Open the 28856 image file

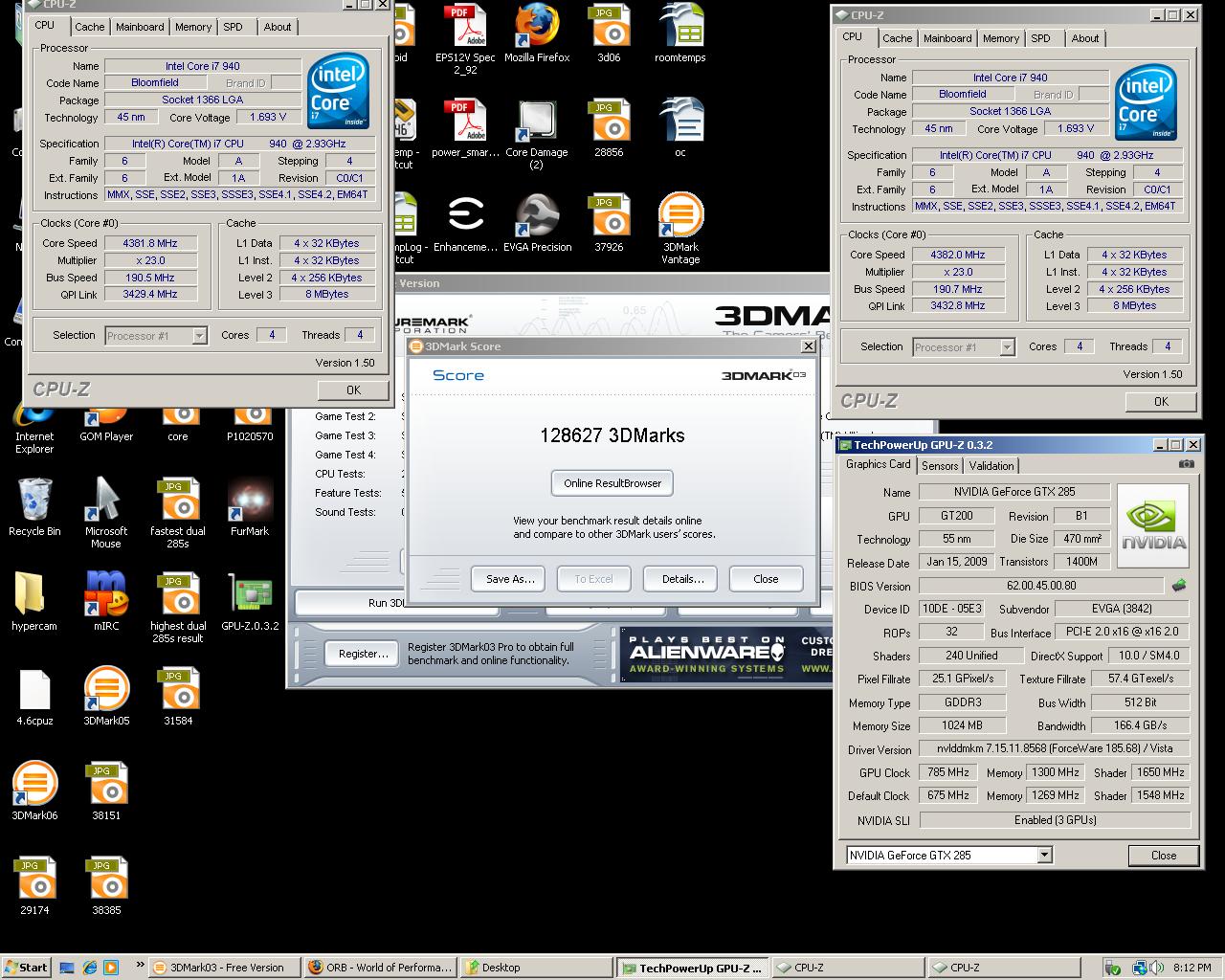point(609,128)
